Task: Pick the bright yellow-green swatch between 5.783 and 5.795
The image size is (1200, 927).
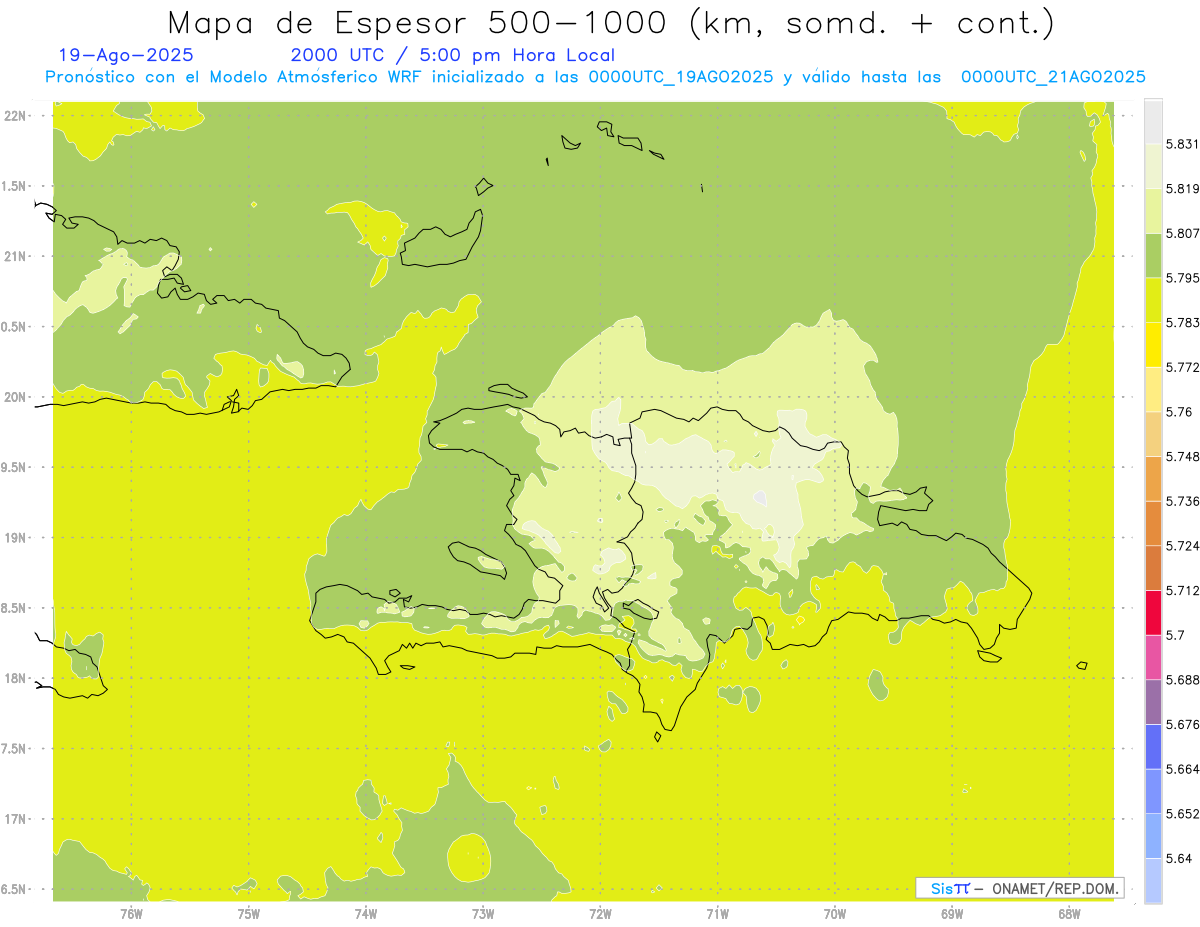Action: point(1153,300)
